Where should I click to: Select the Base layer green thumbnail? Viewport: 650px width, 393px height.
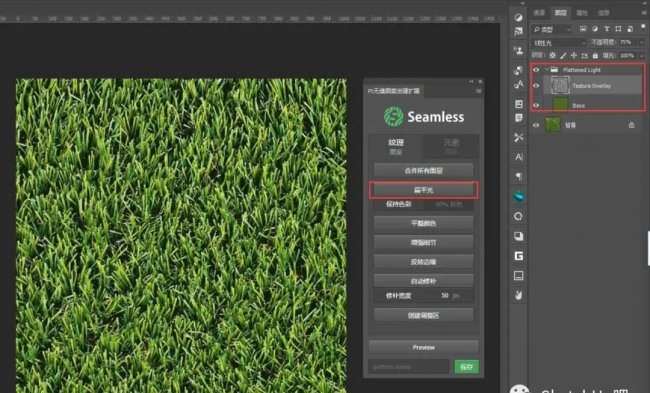560,104
